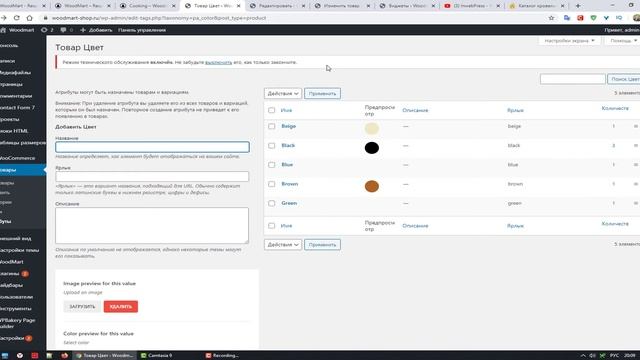Switch to the 'Cooking – Woodmart' tab

coord(148,6)
